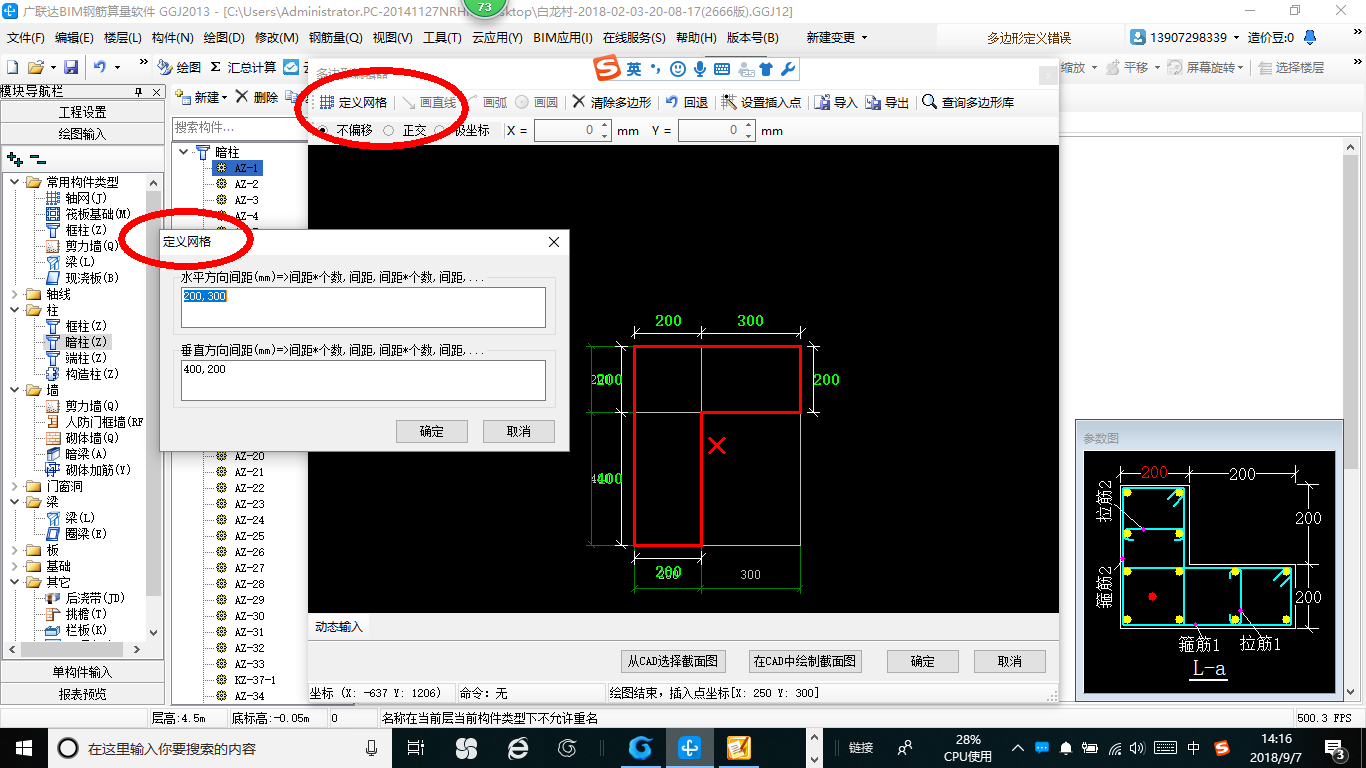Click the 绘图 drawing toolbar button
The image size is (1366, 768).
180,67
